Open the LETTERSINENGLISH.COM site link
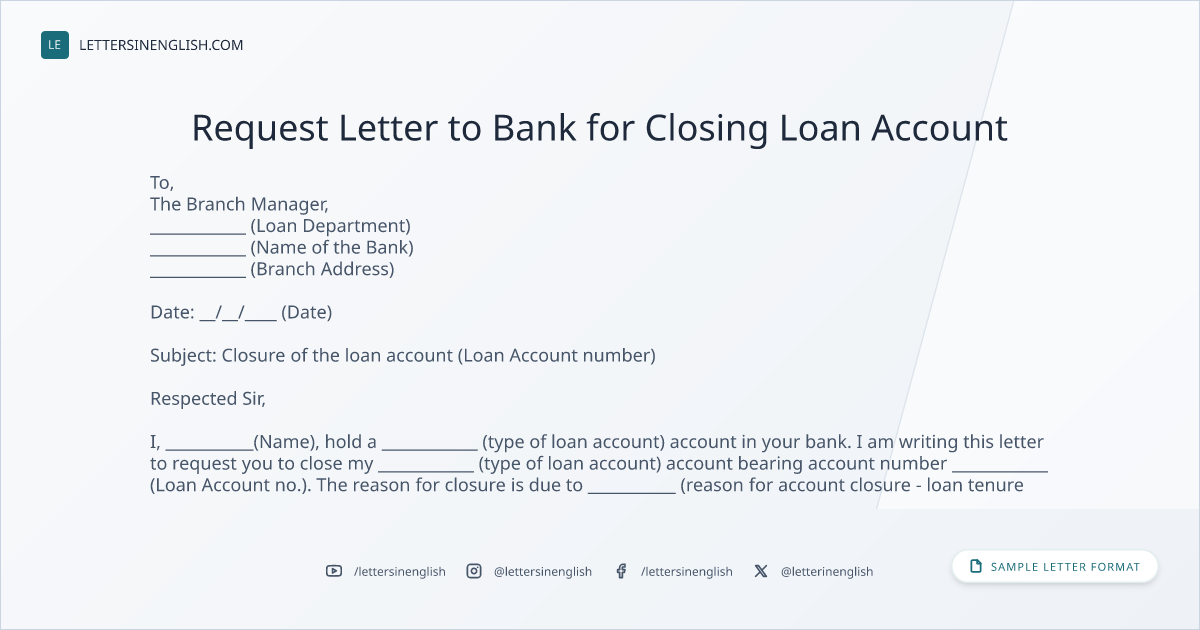Viewport: 1200px width, 630px height. pos(161,45)
